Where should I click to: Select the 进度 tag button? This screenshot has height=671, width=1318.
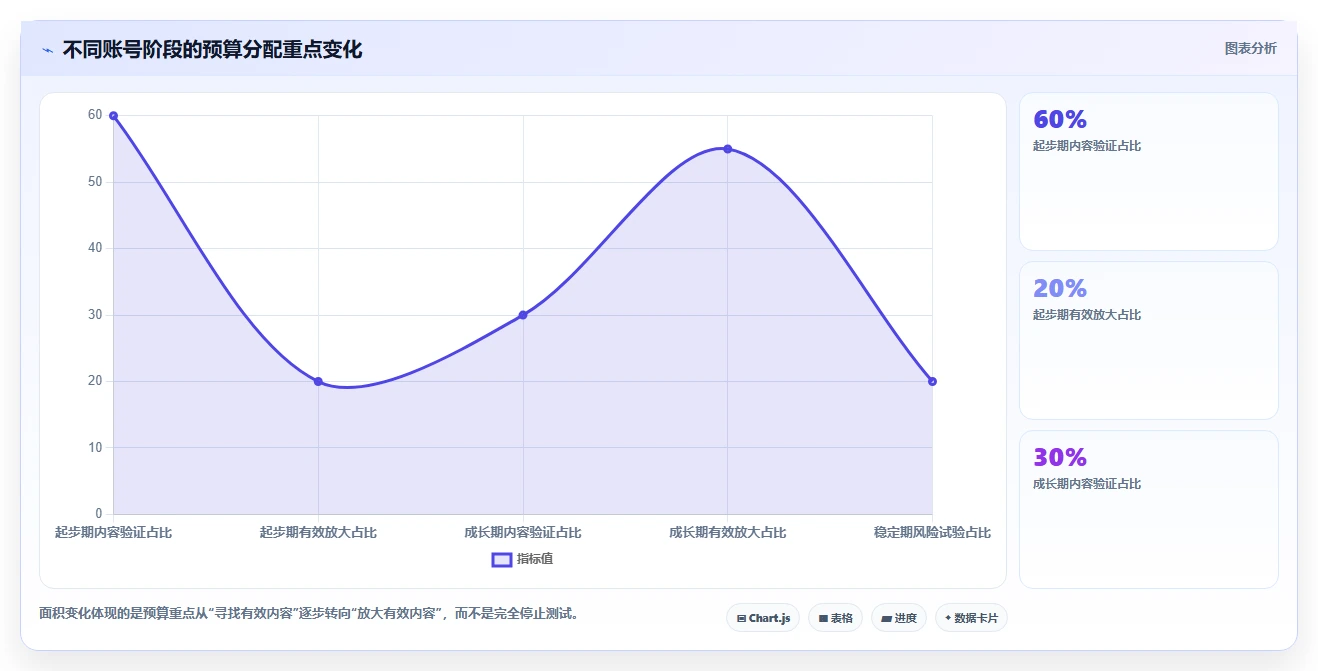[x=899, y=618]
